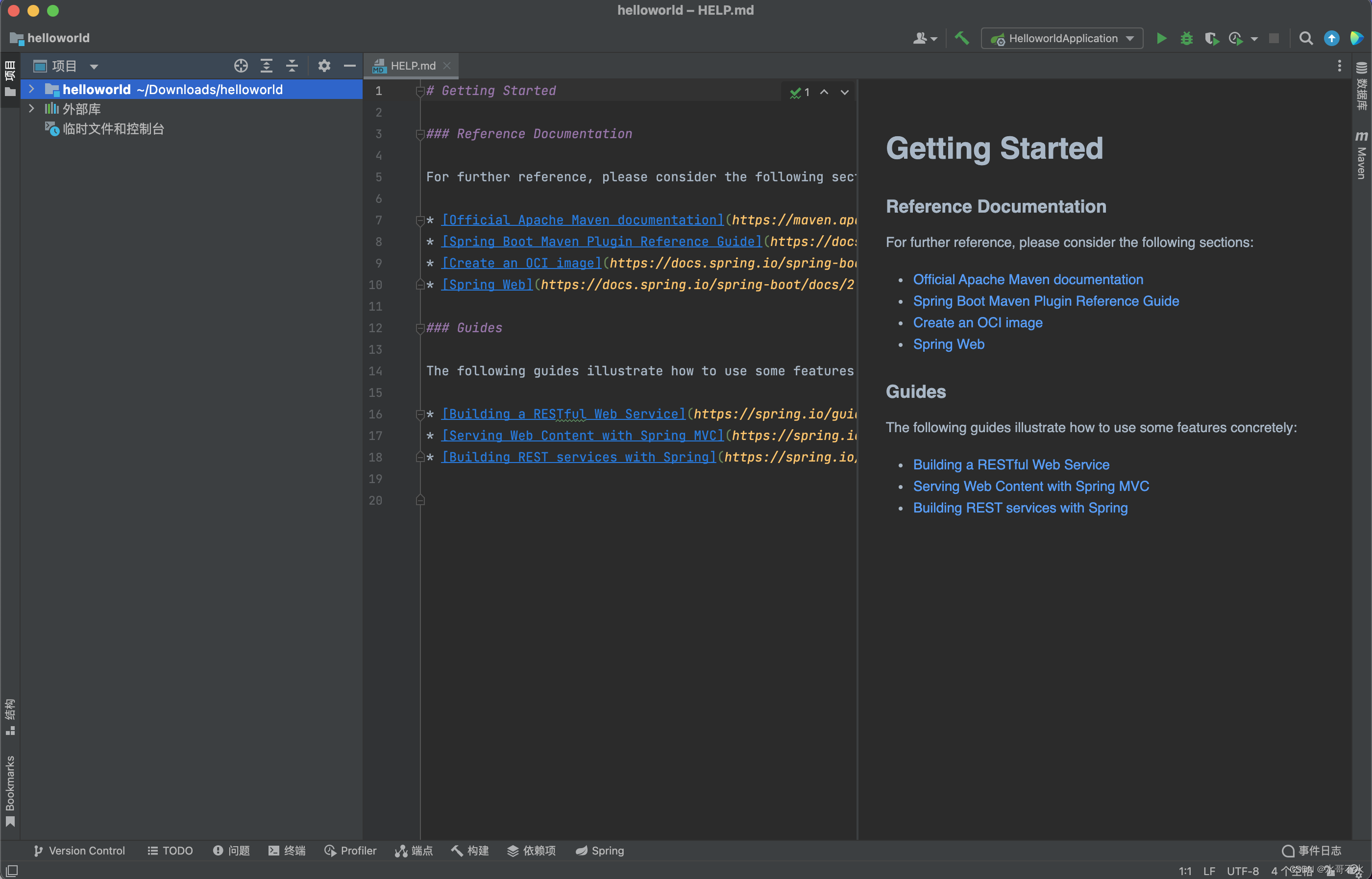Image resolution: width=1372 pixels, height=879 pixels.
Task: Click the inspection checkmark widget
Action: [x=800, y=92]
